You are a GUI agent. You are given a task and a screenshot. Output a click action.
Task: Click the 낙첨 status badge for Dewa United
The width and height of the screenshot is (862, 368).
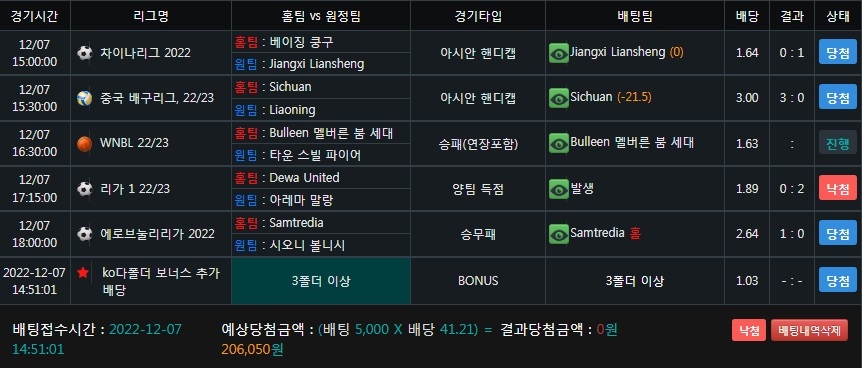[838, 189]
